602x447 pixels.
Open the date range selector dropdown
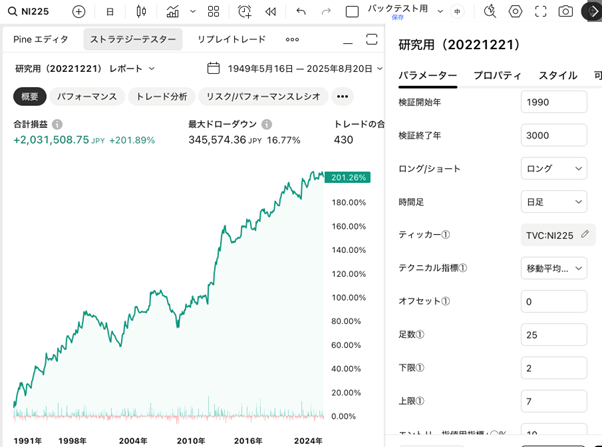(295, 69)
